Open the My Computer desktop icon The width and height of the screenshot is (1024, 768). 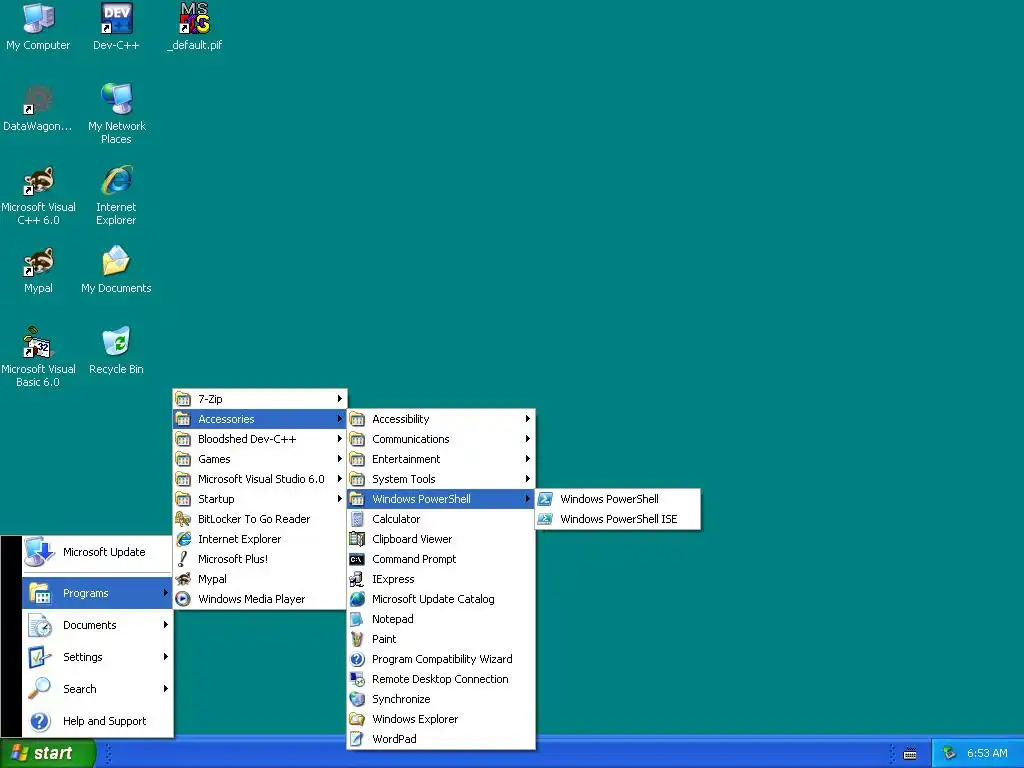pyautogui.click(x=38, y=26)
